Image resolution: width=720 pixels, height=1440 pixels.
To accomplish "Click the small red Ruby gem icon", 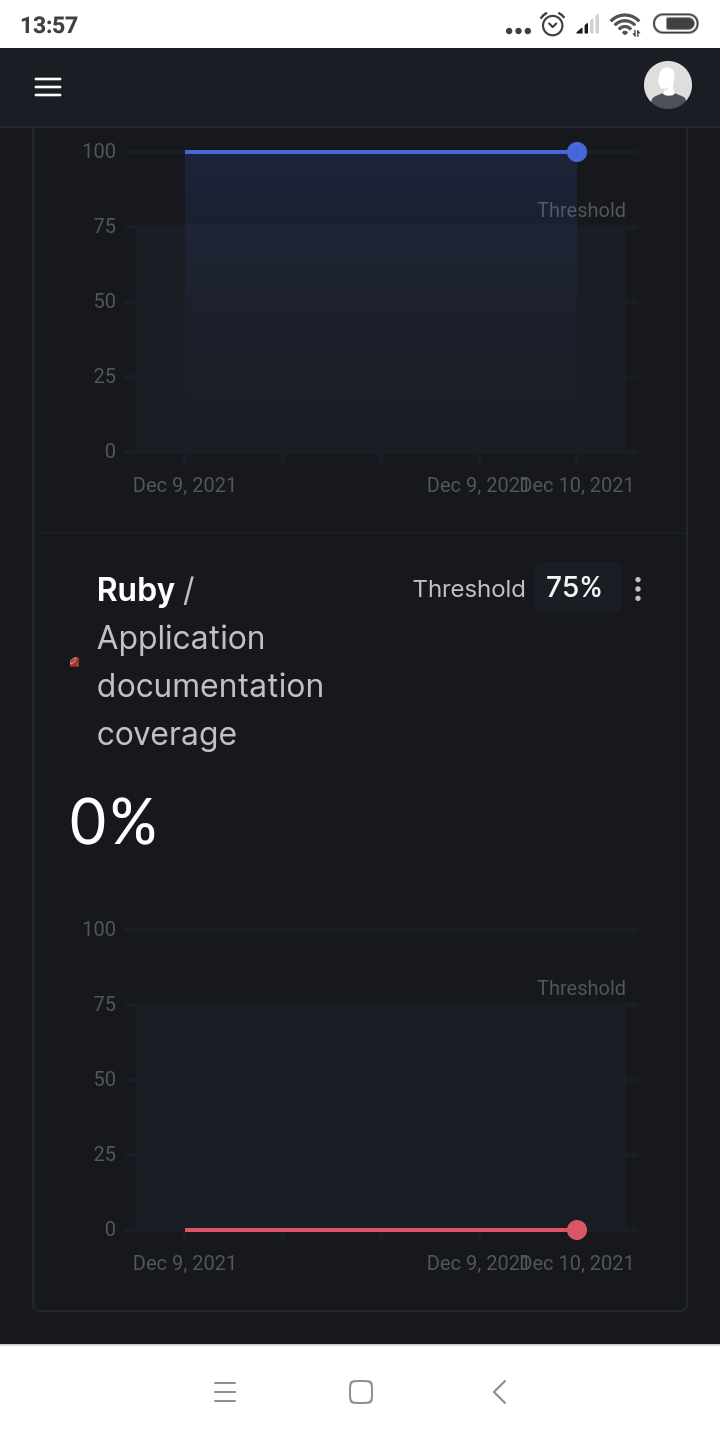I will click(x=74, y=662).
